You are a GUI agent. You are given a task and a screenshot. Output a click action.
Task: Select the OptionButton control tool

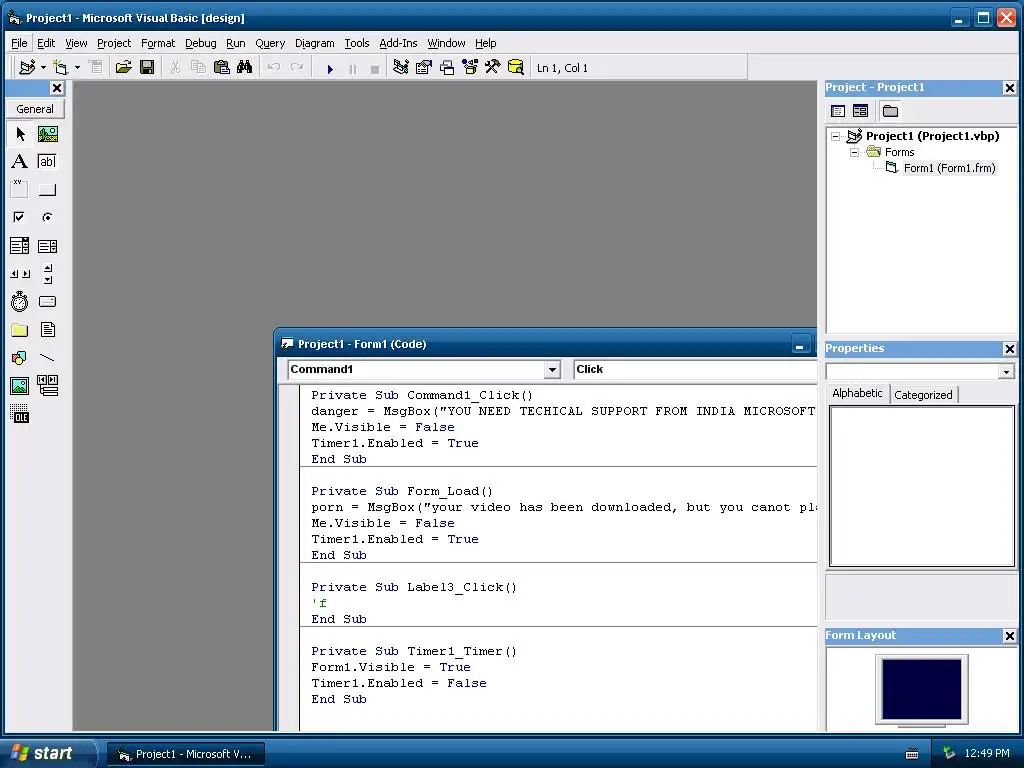48,217
